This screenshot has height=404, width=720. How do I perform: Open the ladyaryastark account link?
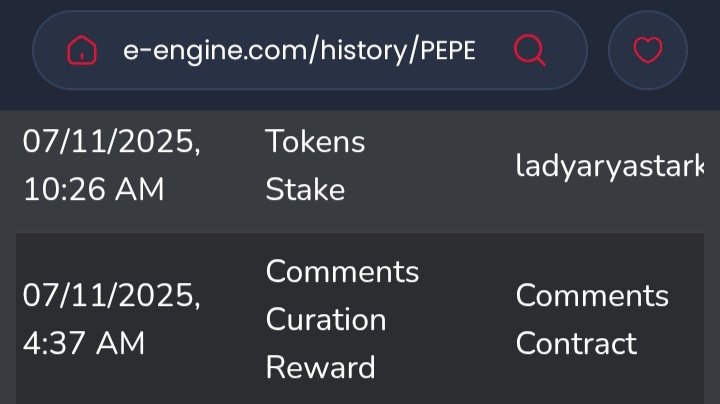(609, 165)
